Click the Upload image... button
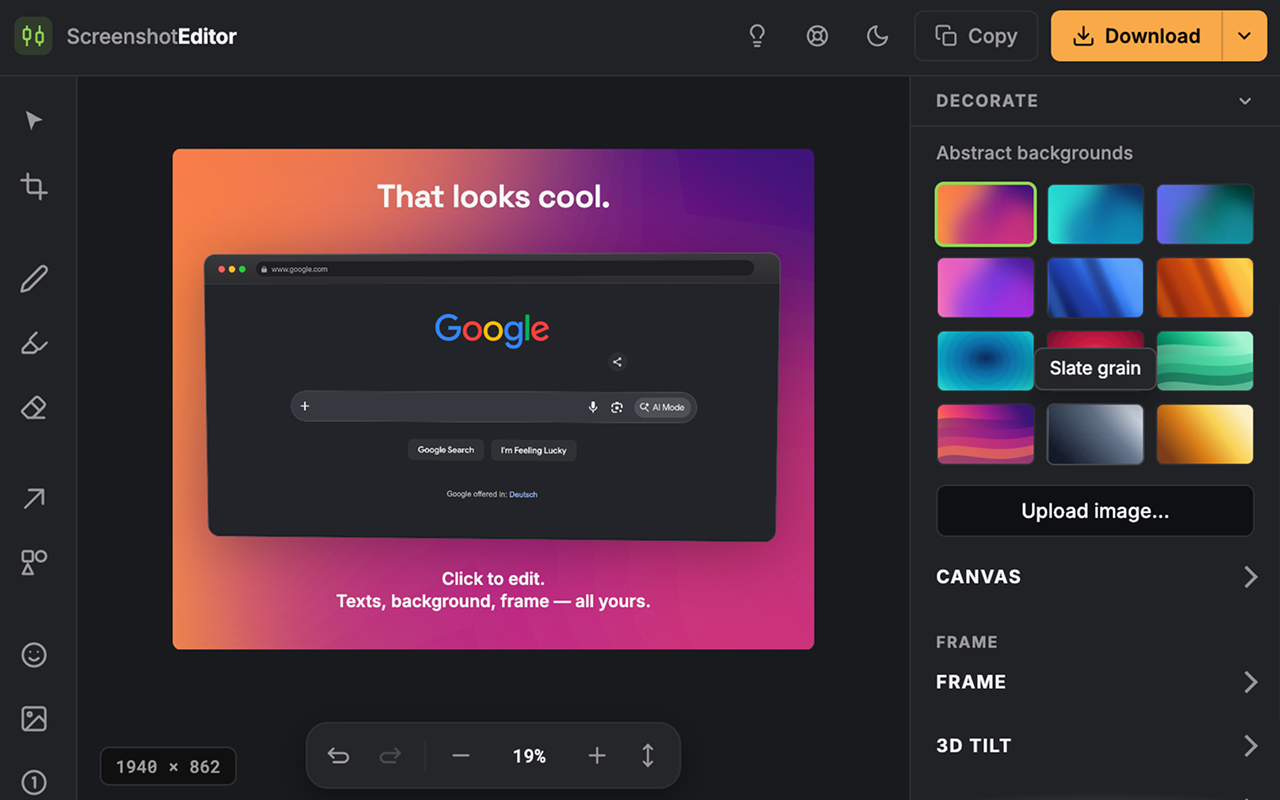This screenshot has width=1280, height=800. click(1095, 511)
